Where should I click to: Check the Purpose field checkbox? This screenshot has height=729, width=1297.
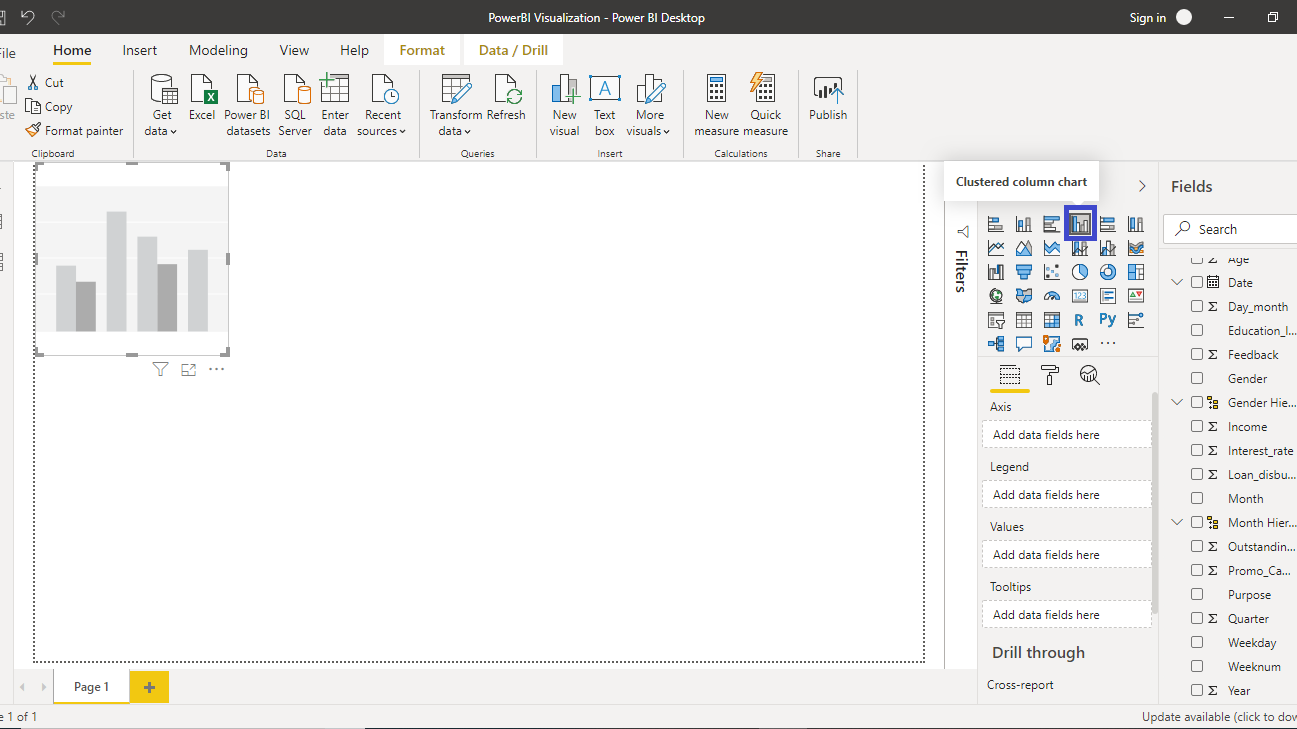point(1197,594)
